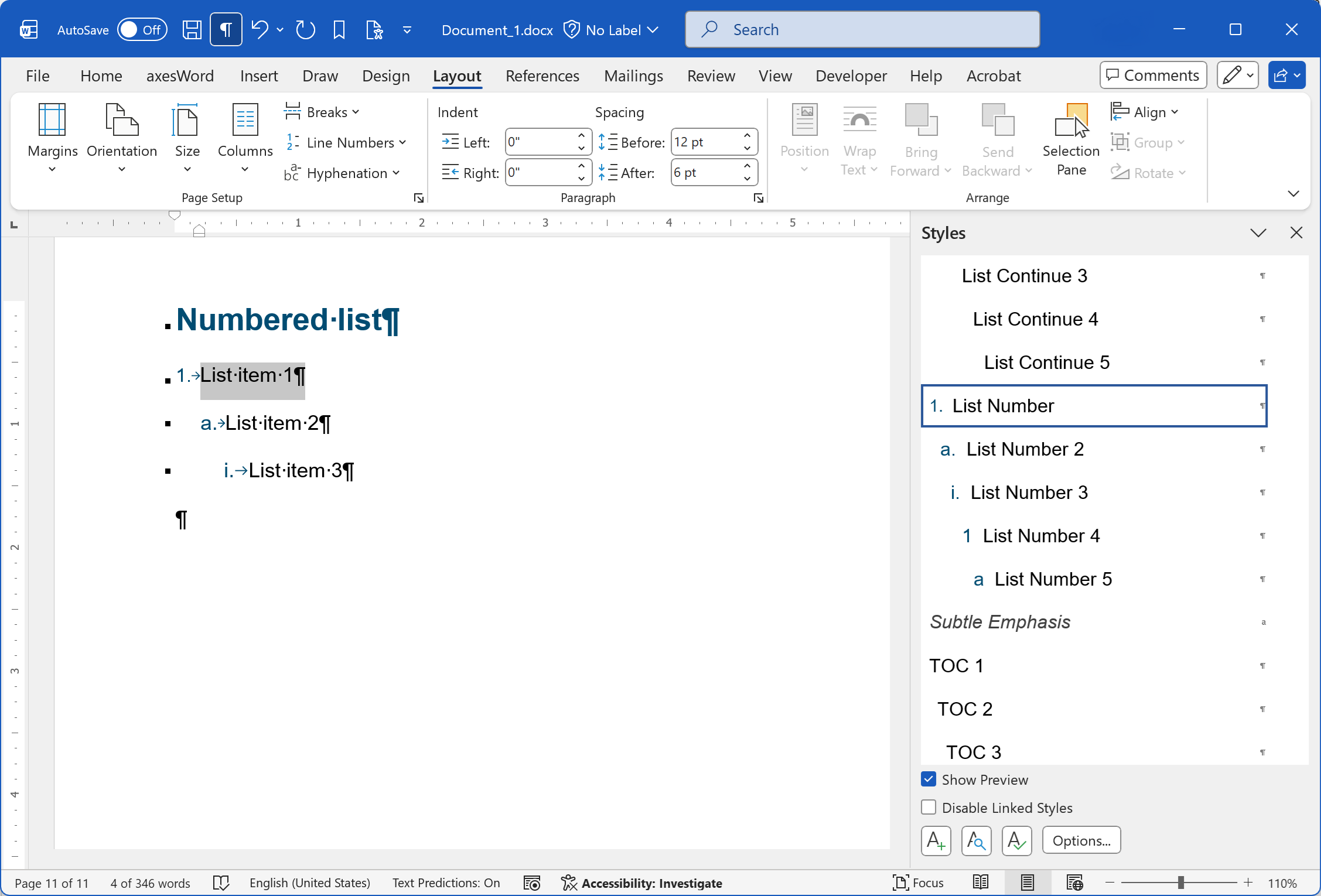Open the Developer tab
Viewport: 1321px width, 896px height.
coord(851,76)
